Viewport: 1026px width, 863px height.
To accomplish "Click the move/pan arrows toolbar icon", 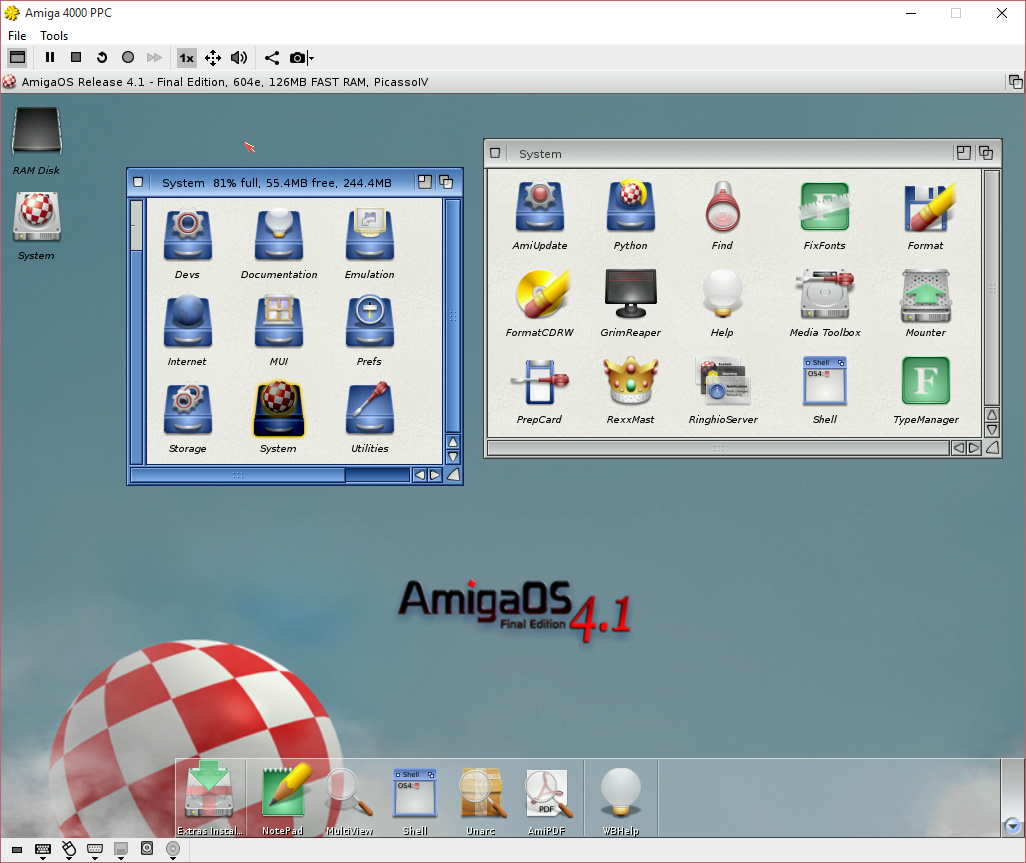I will (x=213, y=58).
